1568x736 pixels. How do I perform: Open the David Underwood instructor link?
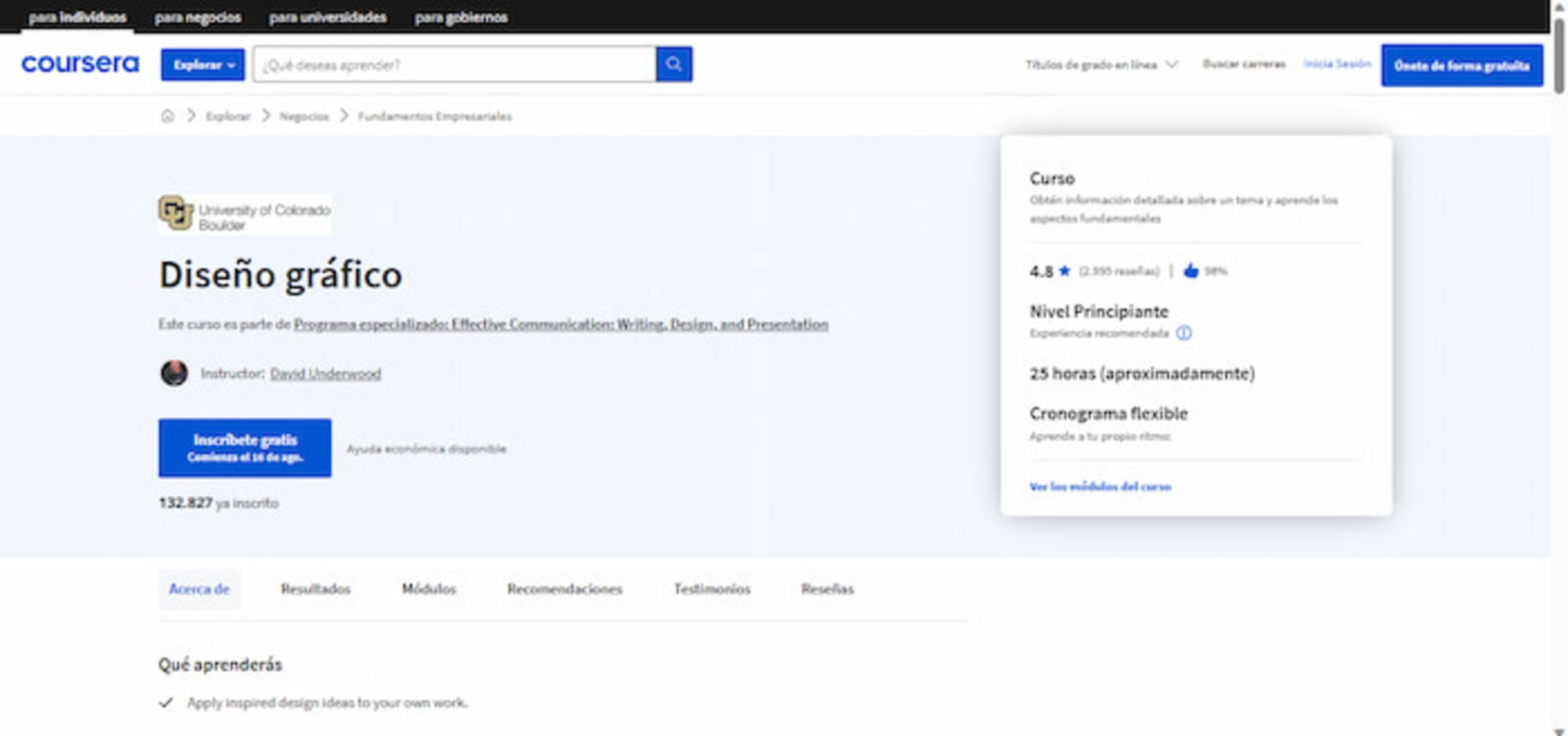click(x=325, y=373)
